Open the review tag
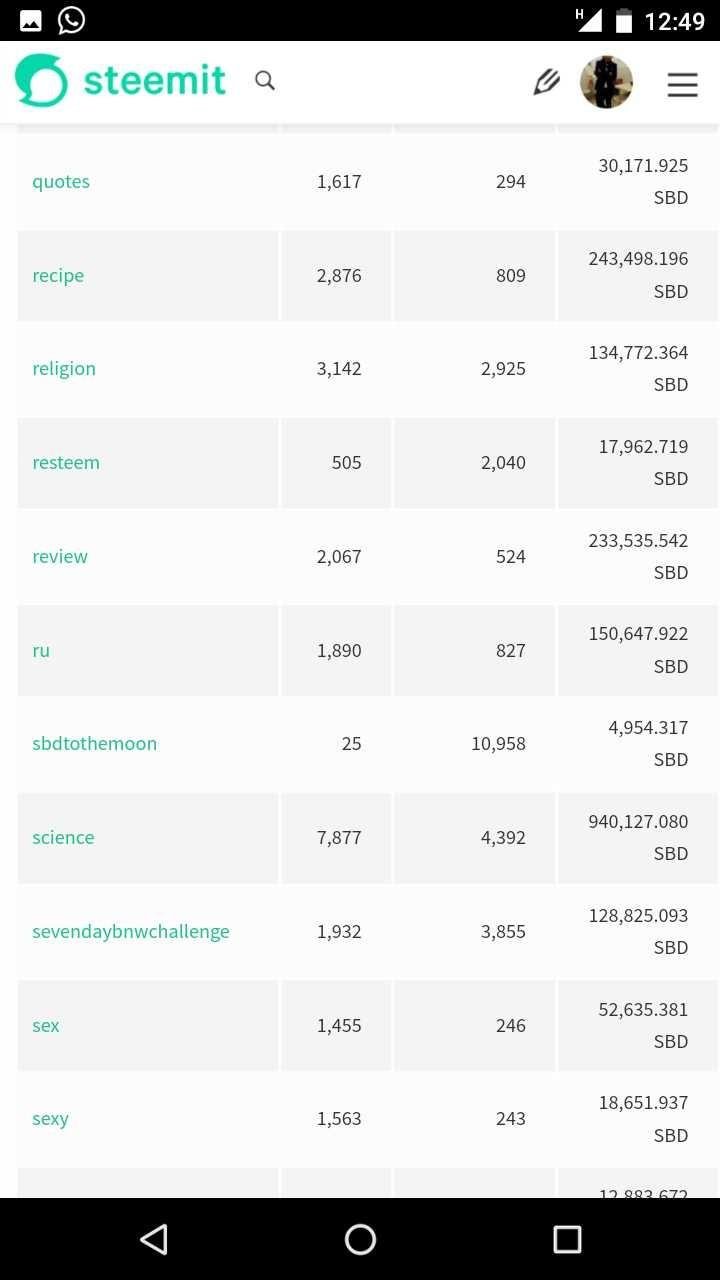 coord(60,557)
